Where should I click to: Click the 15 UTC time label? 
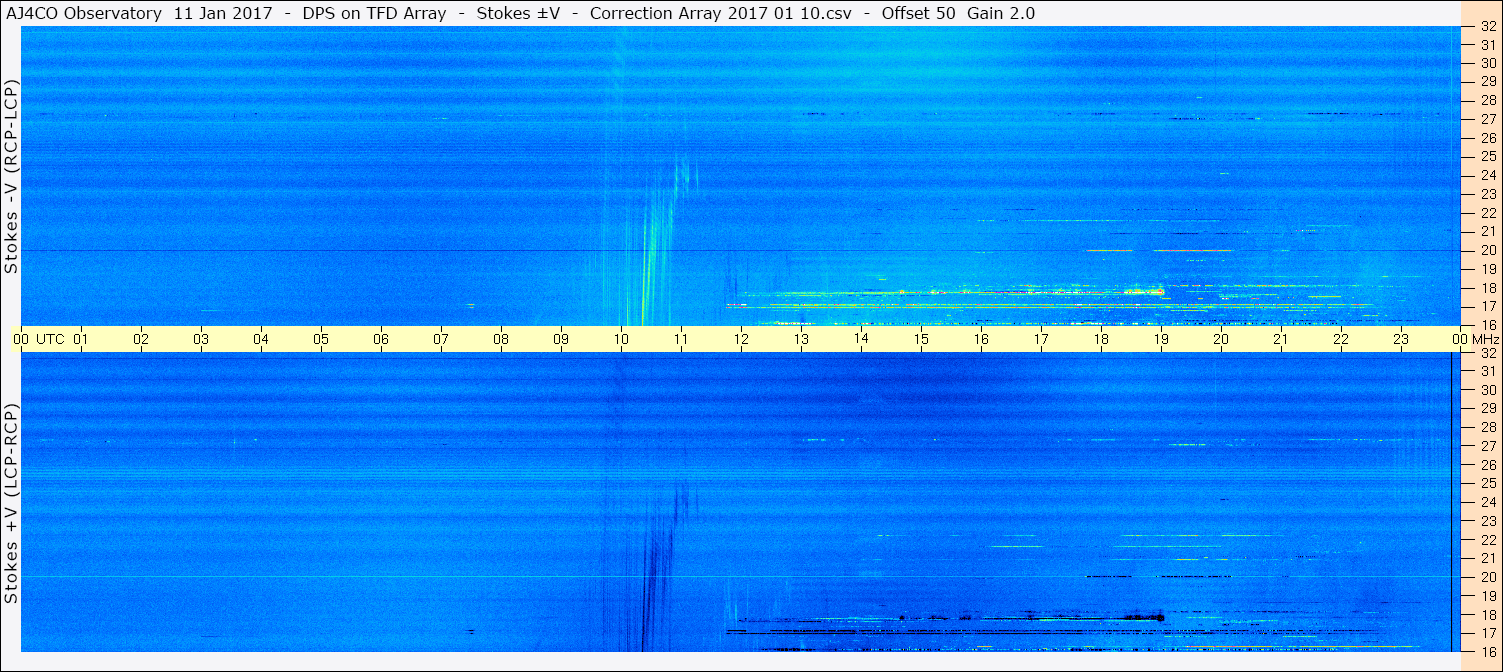pos(921,339)
